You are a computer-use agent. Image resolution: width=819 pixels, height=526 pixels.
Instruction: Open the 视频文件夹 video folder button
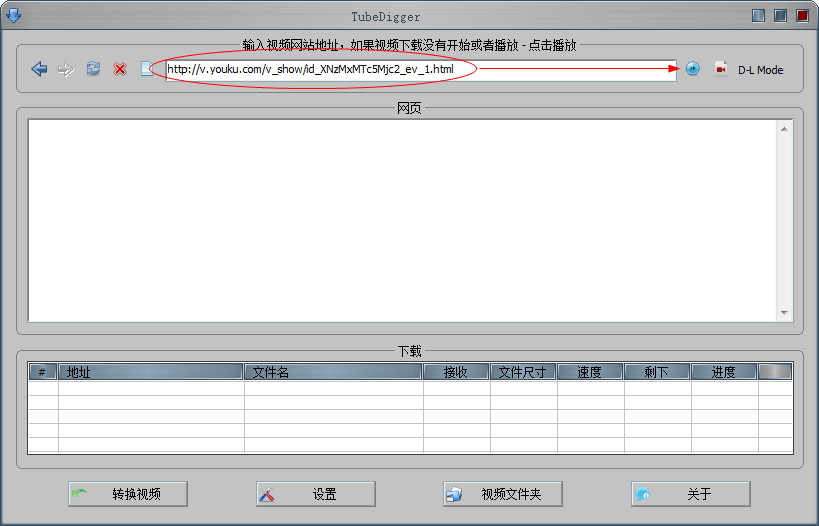(502, 494)
